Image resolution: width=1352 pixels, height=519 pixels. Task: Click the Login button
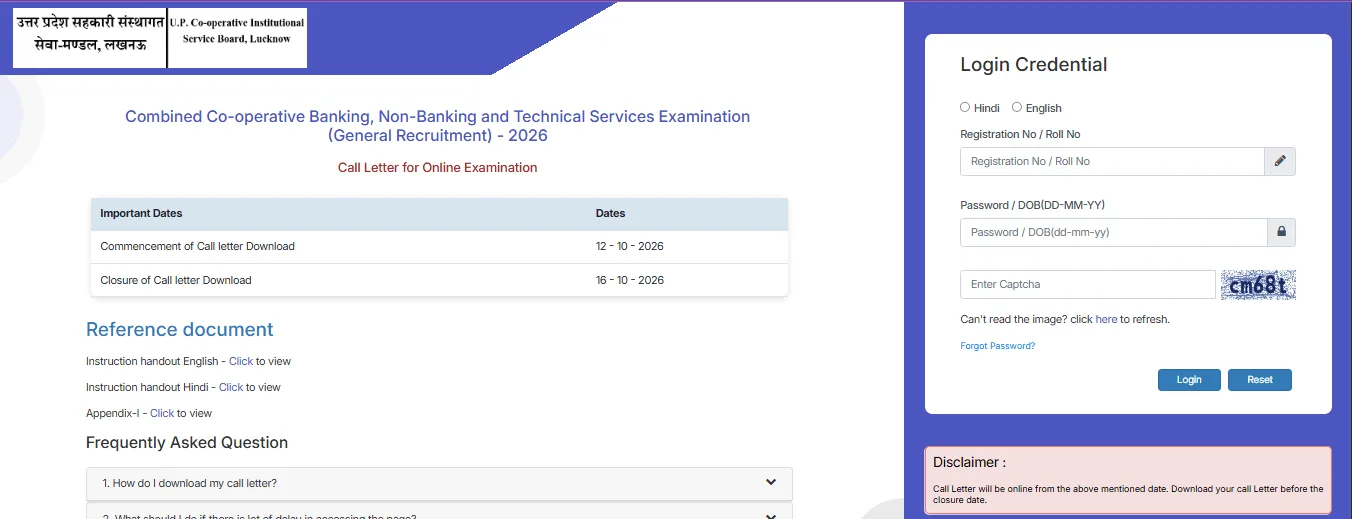[x=1189, y=380]
